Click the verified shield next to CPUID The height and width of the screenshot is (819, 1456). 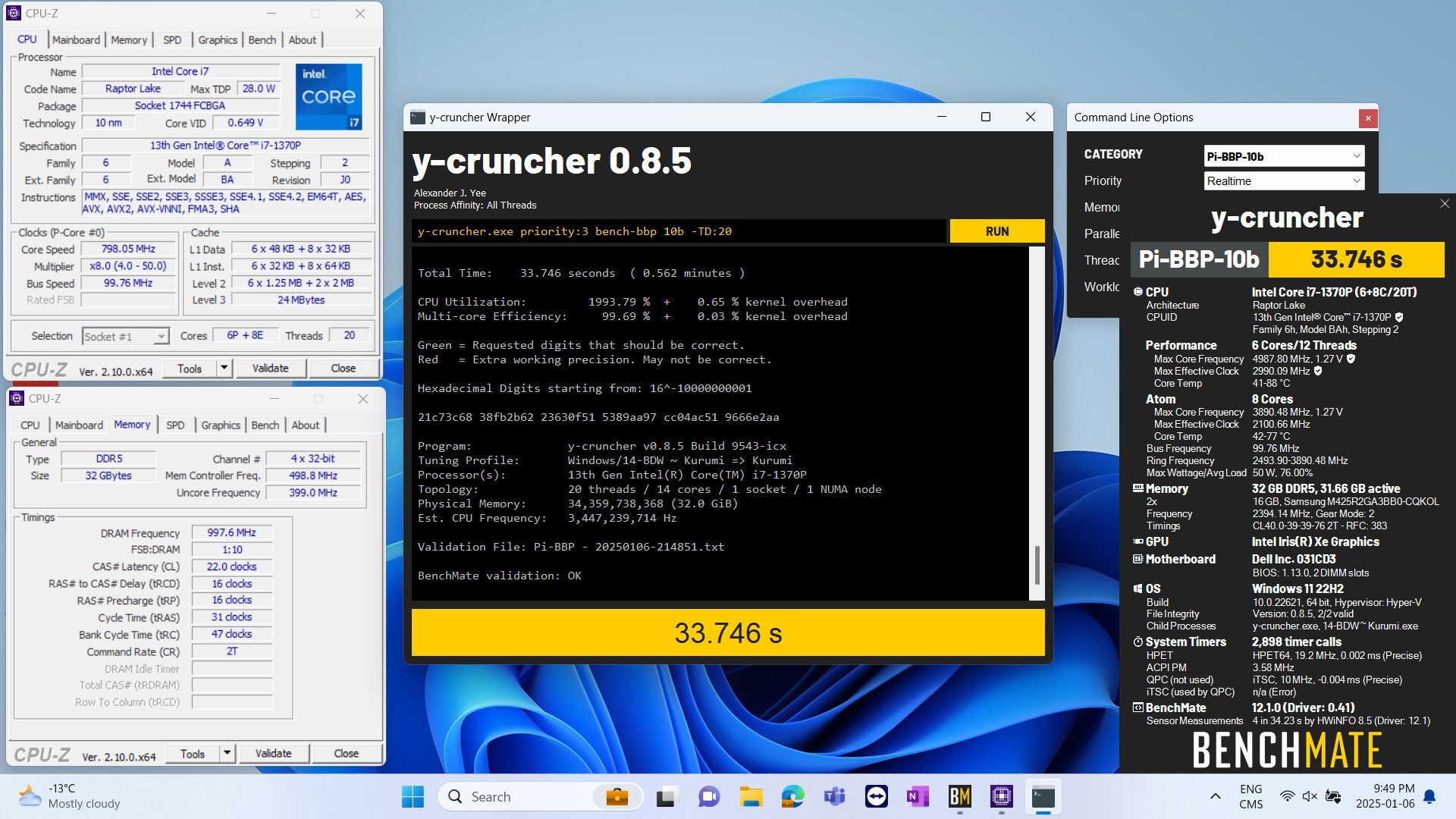tap(1399, 317)
